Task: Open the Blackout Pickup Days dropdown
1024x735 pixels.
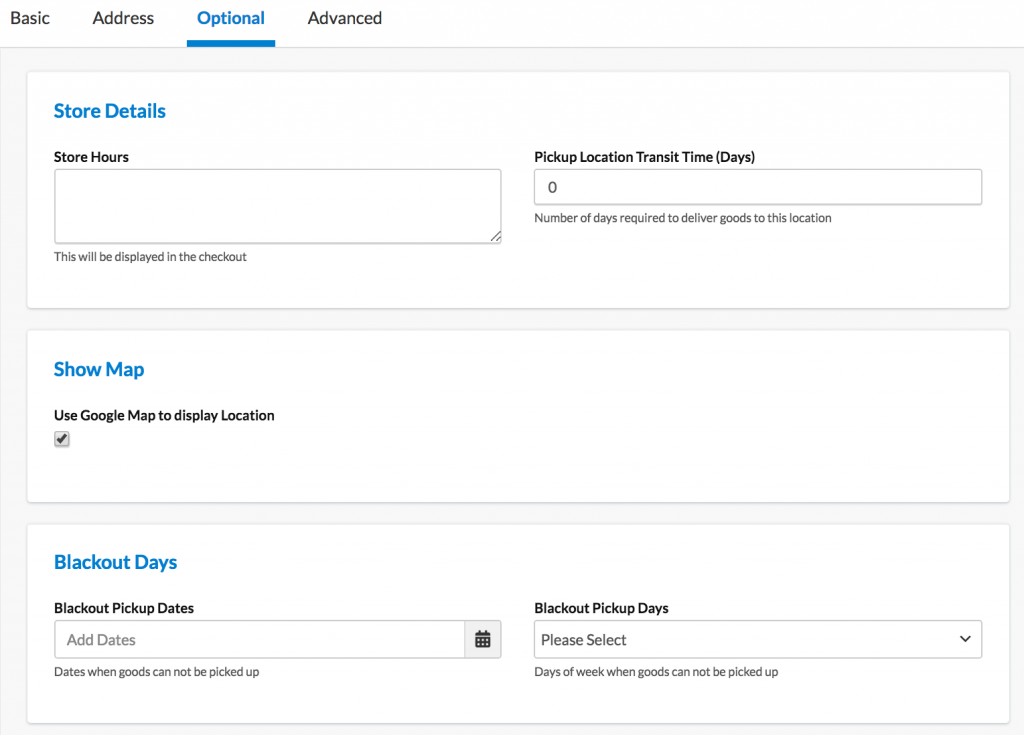Action: (x=757, y=639)
